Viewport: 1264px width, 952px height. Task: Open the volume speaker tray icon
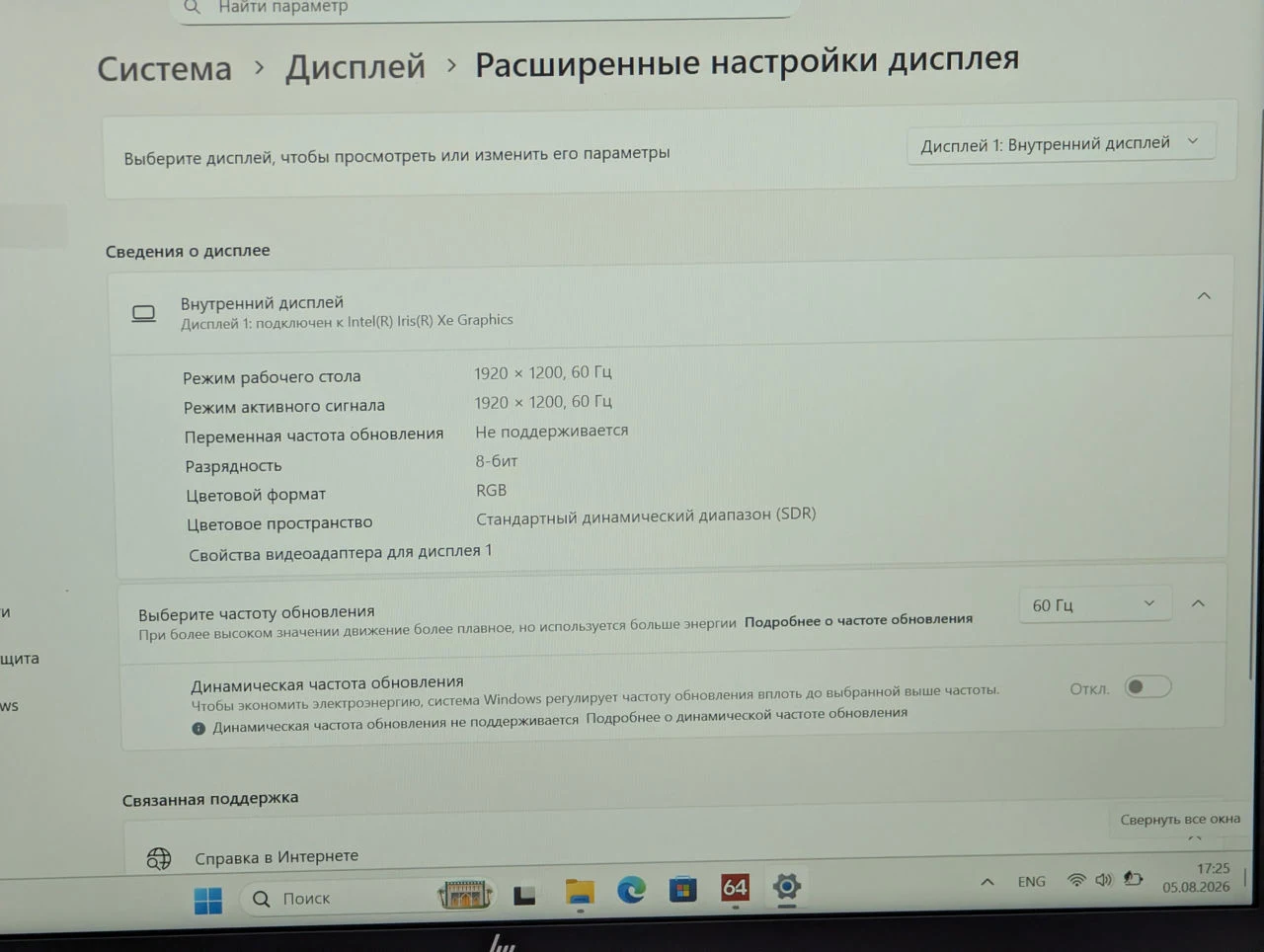click(1104, 879)
